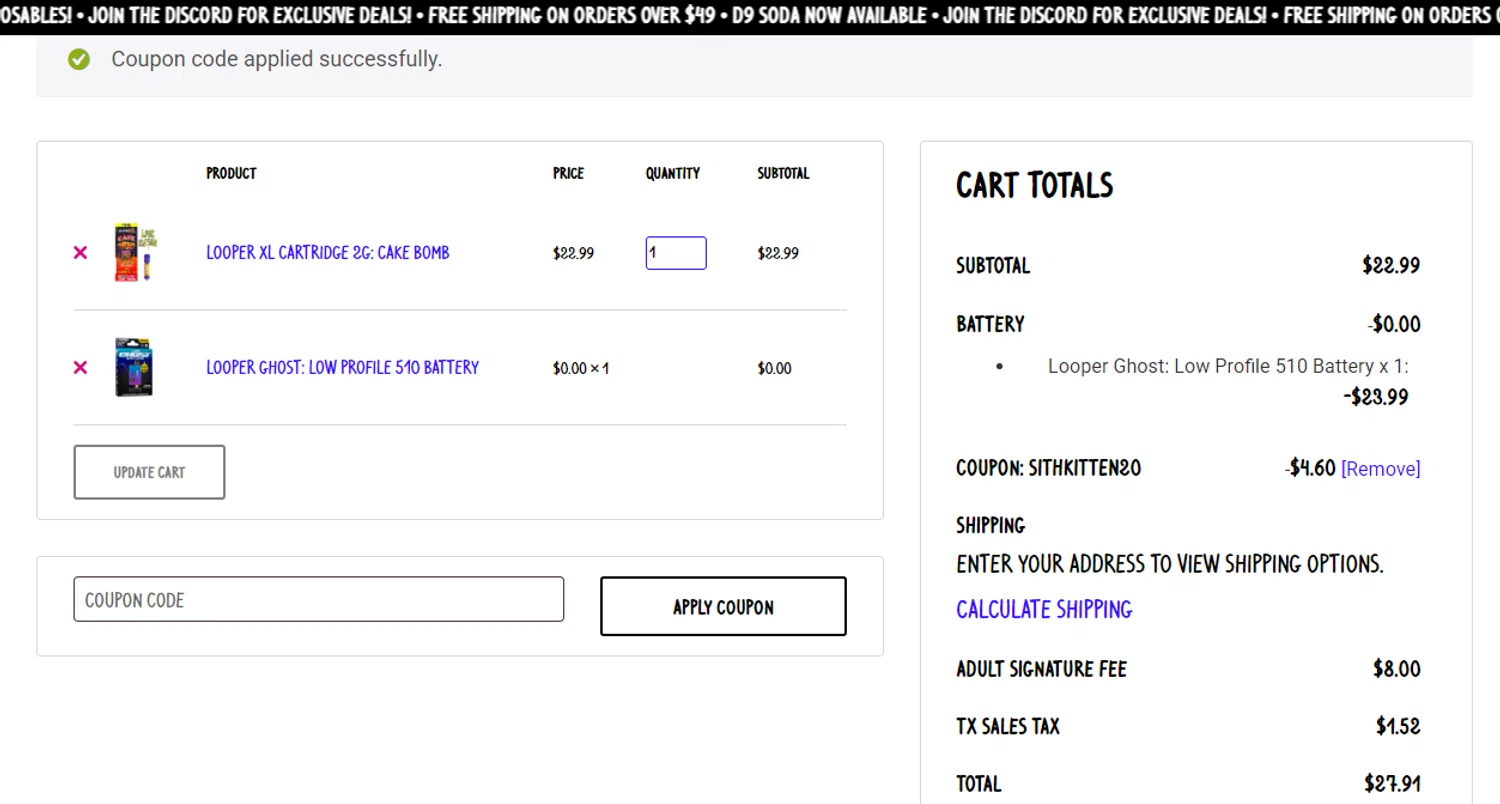1500x804 pixels.
Task: Focus the Coupon Code input field
Action: (x=319, y=599)
